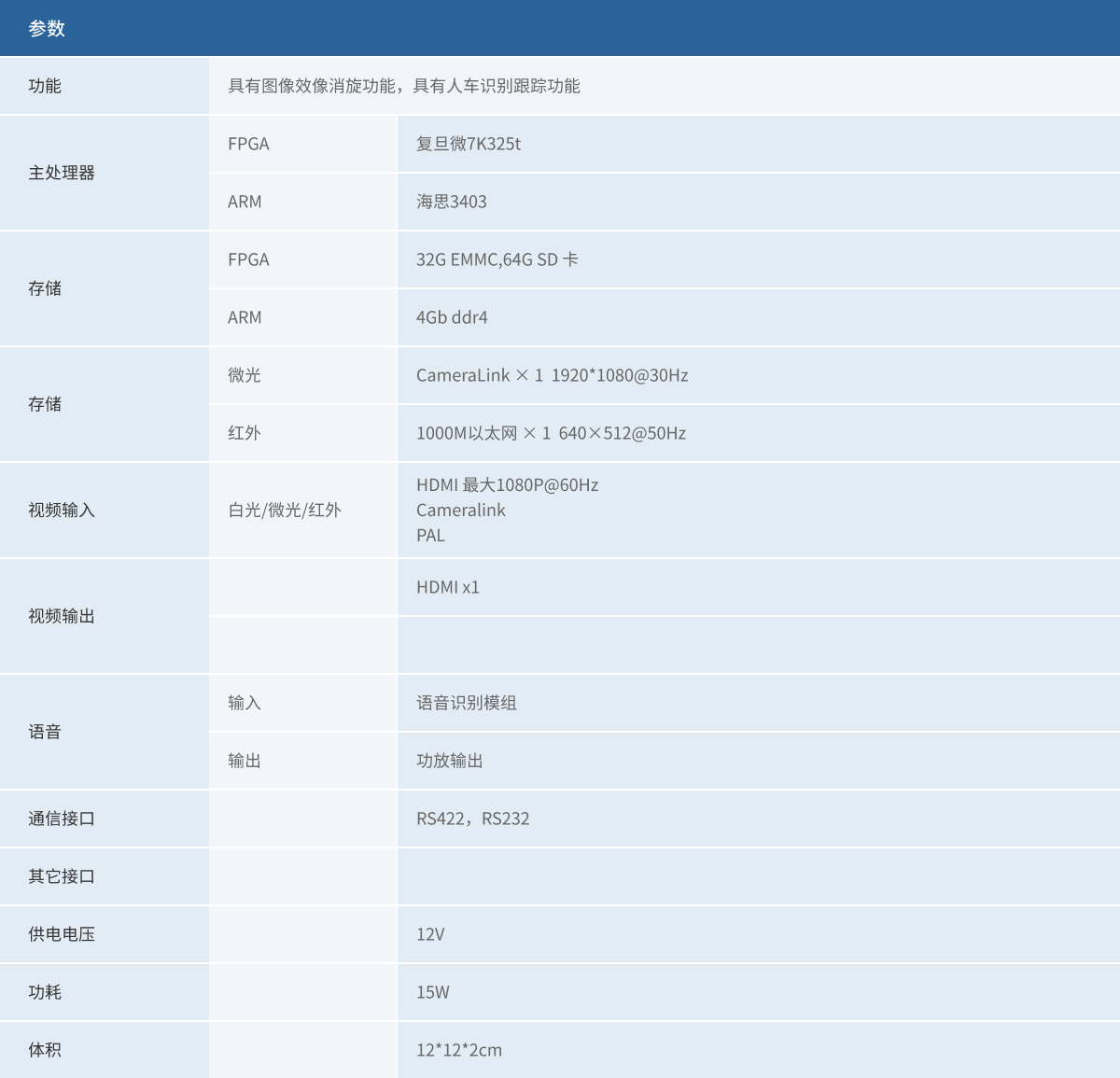Select the 语音识别模组 cell
The image size is (1120, 1078).
coord(467,703)
